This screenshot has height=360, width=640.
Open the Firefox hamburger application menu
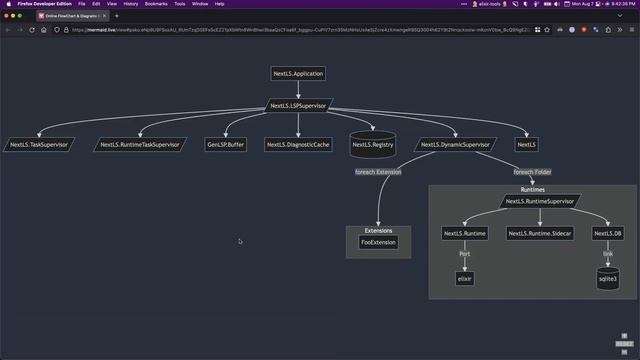pos(632,30)
